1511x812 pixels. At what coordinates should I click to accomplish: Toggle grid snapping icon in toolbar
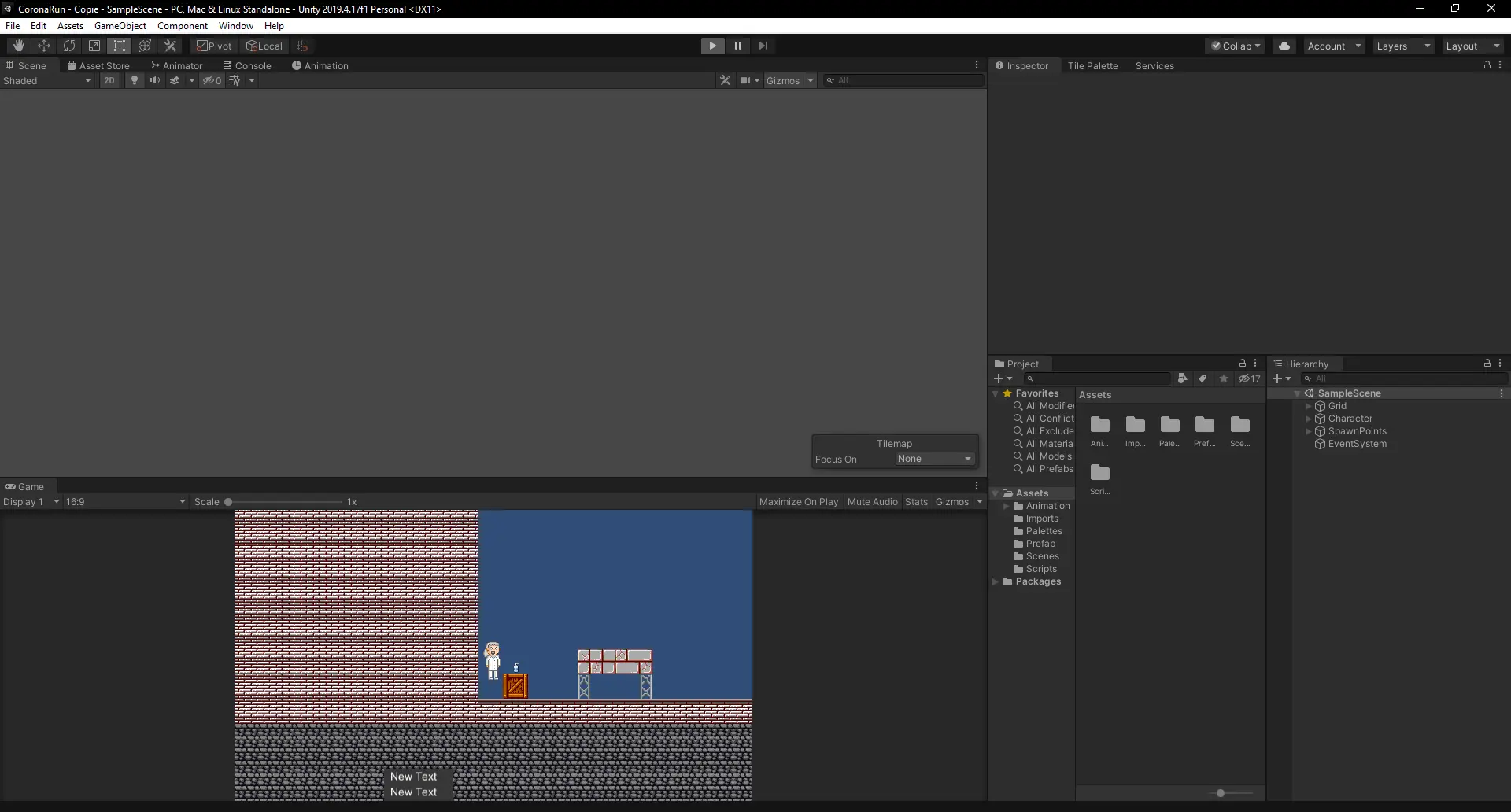click(302, 46)
